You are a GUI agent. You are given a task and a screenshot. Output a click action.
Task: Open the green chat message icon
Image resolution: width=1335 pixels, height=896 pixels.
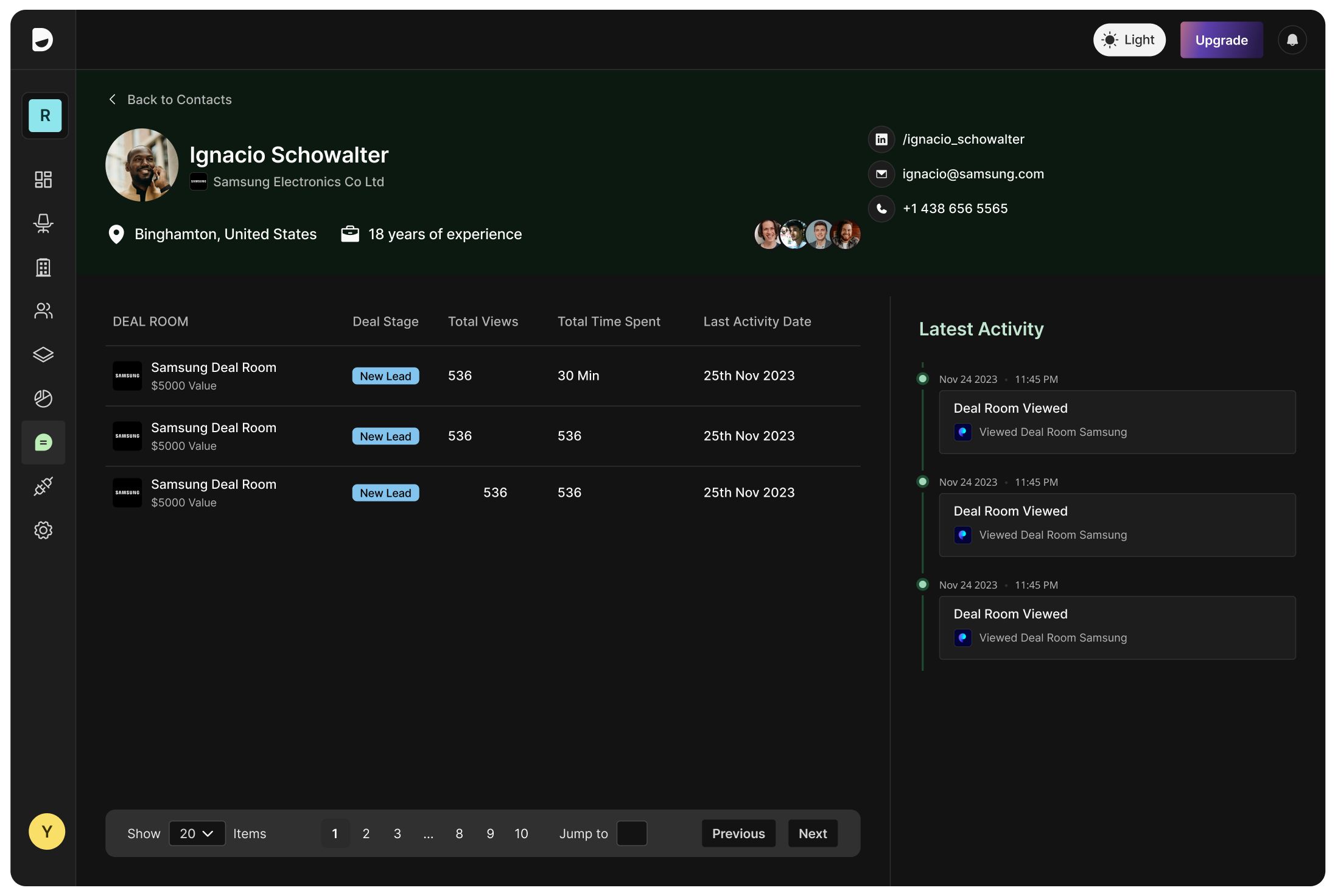(x=43, y=443)
